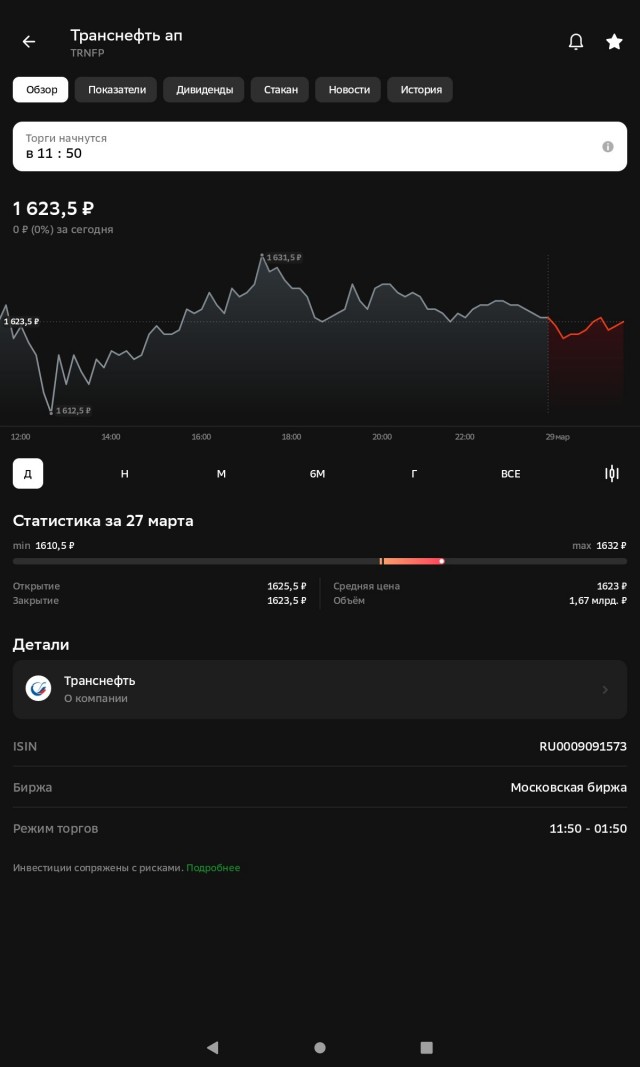
Task: Tap the Объём 1,67 млрд. ₽ value
Action: tap(598, 601)
